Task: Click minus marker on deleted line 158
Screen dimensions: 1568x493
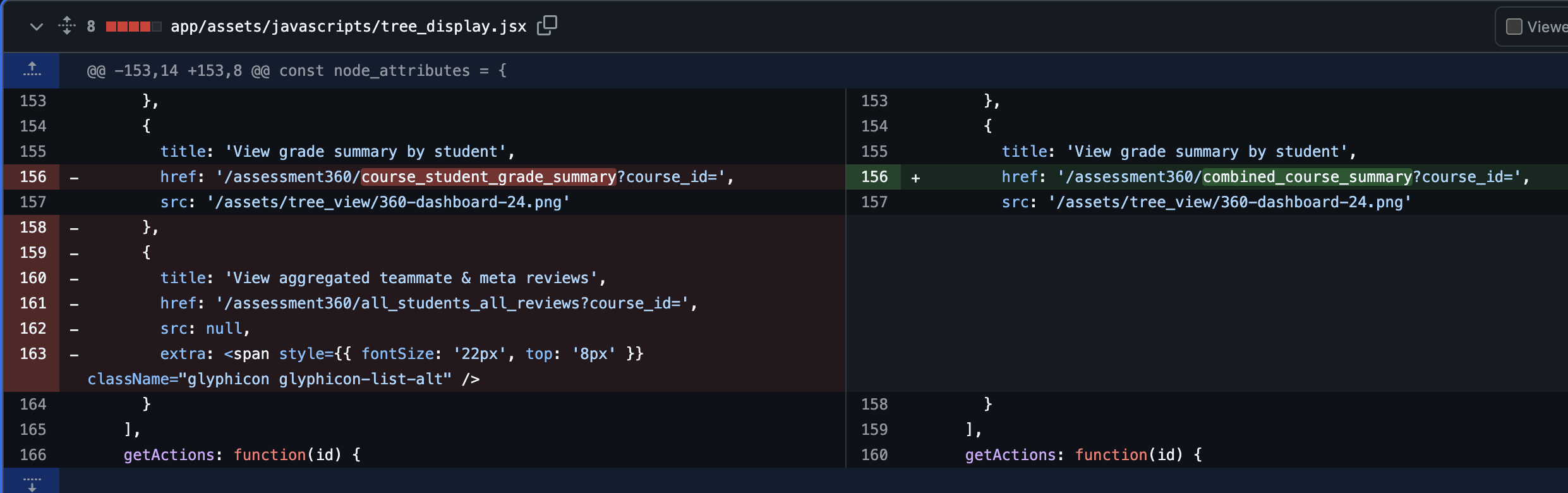Action: (75, 228)
